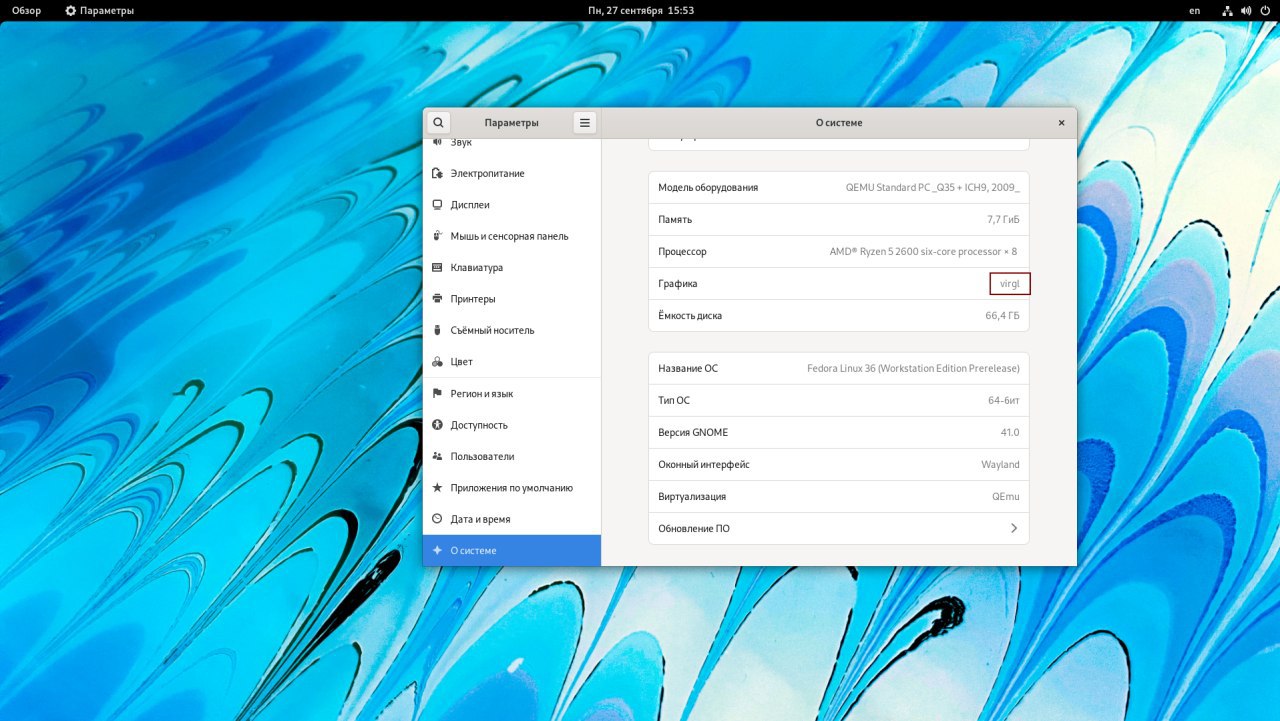Click the USB icon next to Съёмный носитель
Viewport: 1280px width, 721px height.
(437, 330)
